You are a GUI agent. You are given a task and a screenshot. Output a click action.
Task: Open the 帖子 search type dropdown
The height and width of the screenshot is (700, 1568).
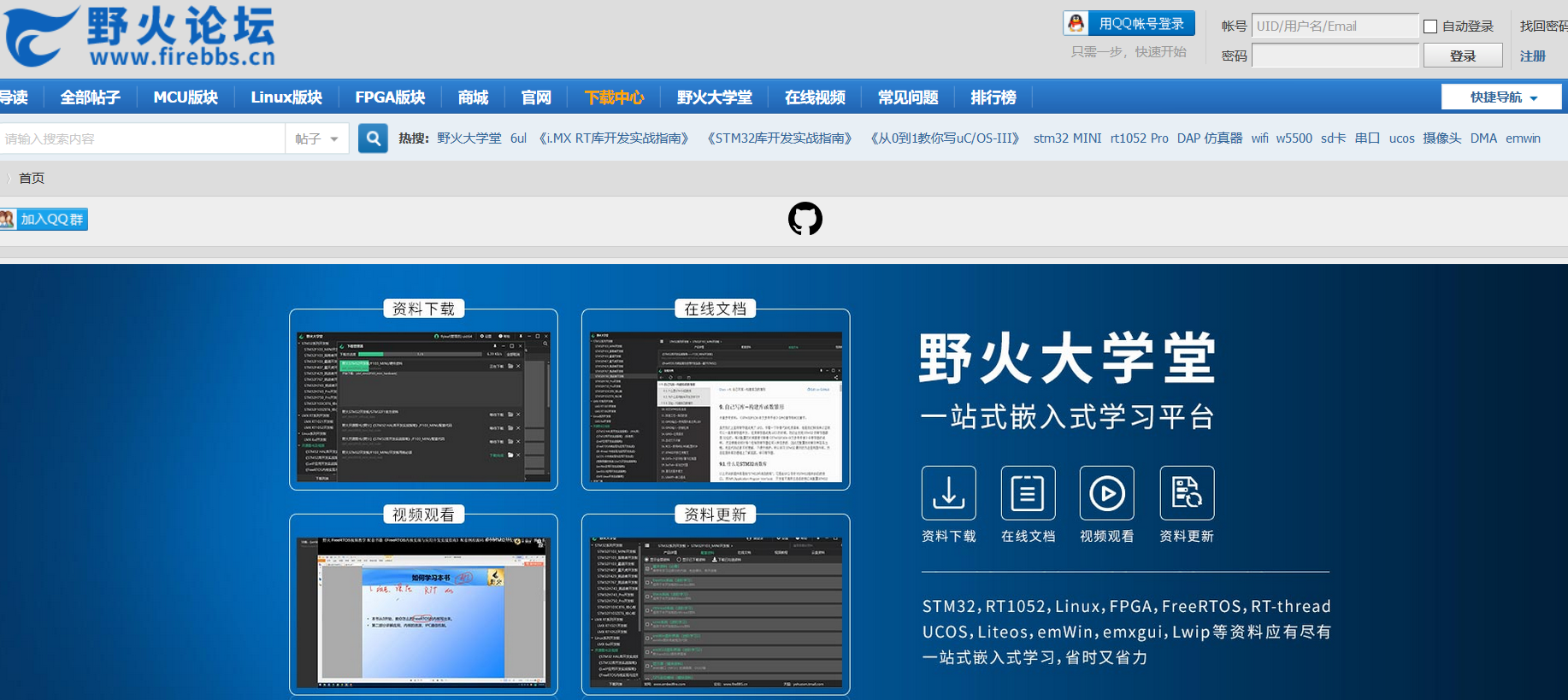click(316, 138)
